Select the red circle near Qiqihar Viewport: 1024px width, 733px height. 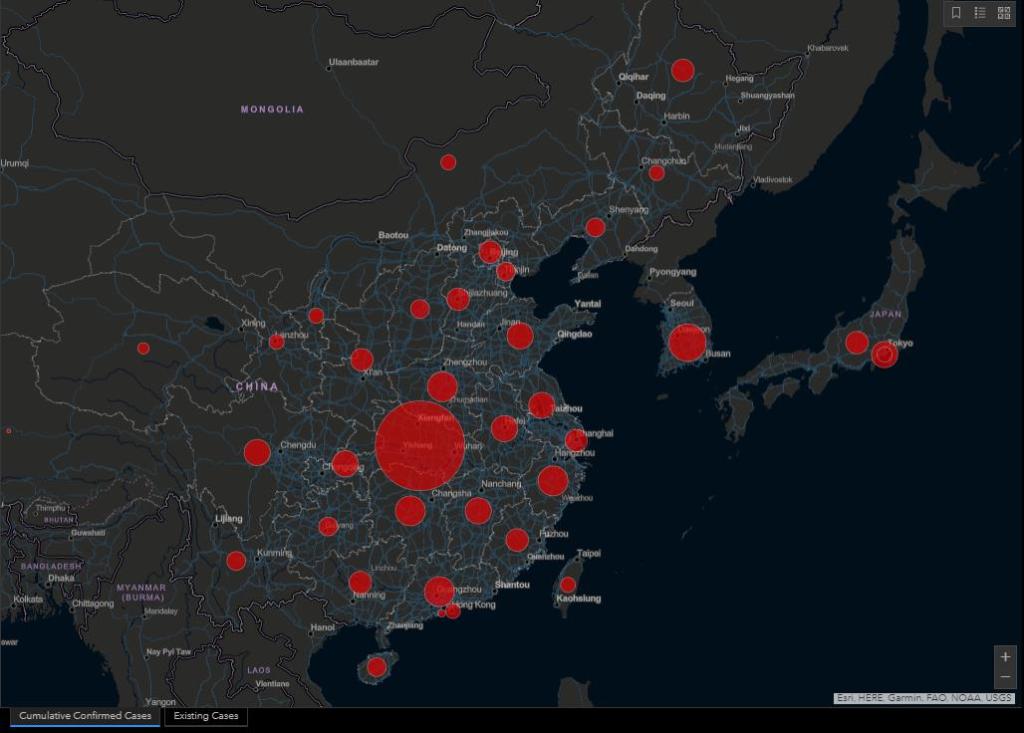pyautogui.click(x=683, y=70)
